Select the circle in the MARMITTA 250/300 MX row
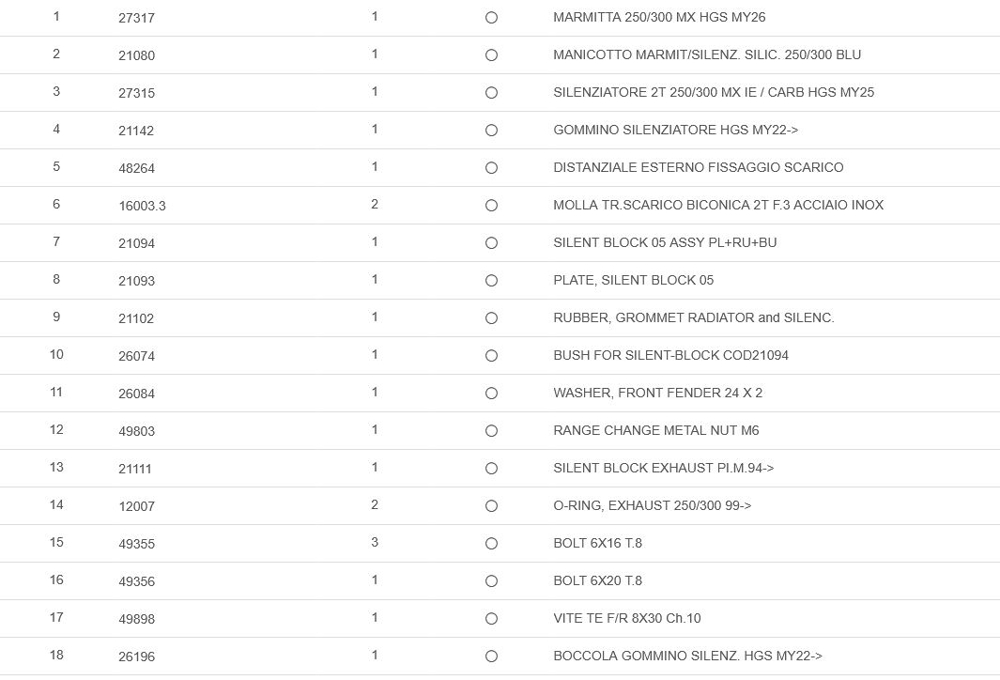This screenshot has height=680, width=1000. click(491, 18)
